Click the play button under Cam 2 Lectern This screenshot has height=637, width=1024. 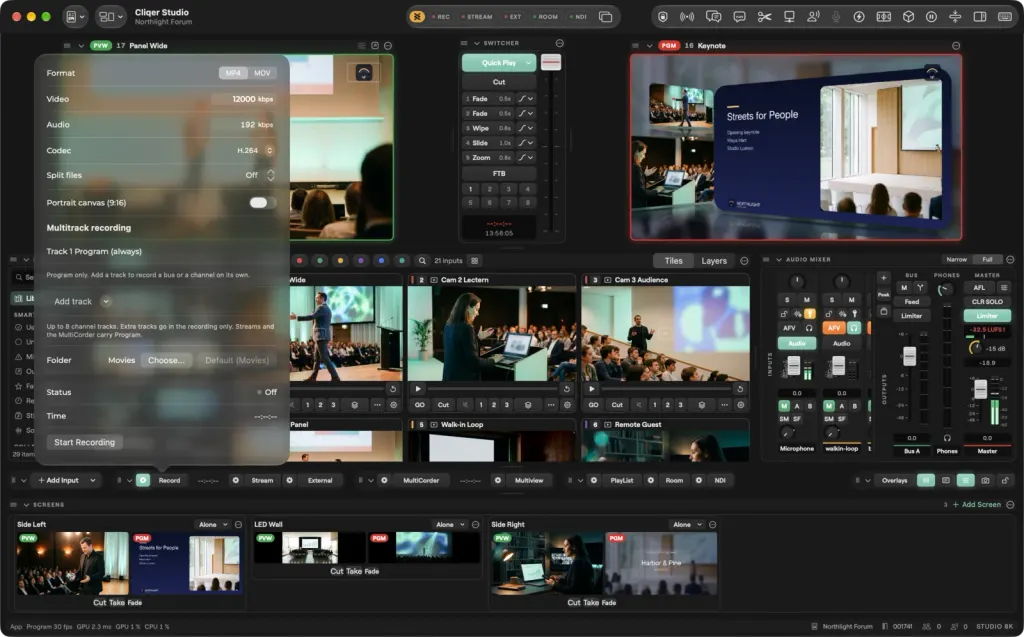click(418, 389)
